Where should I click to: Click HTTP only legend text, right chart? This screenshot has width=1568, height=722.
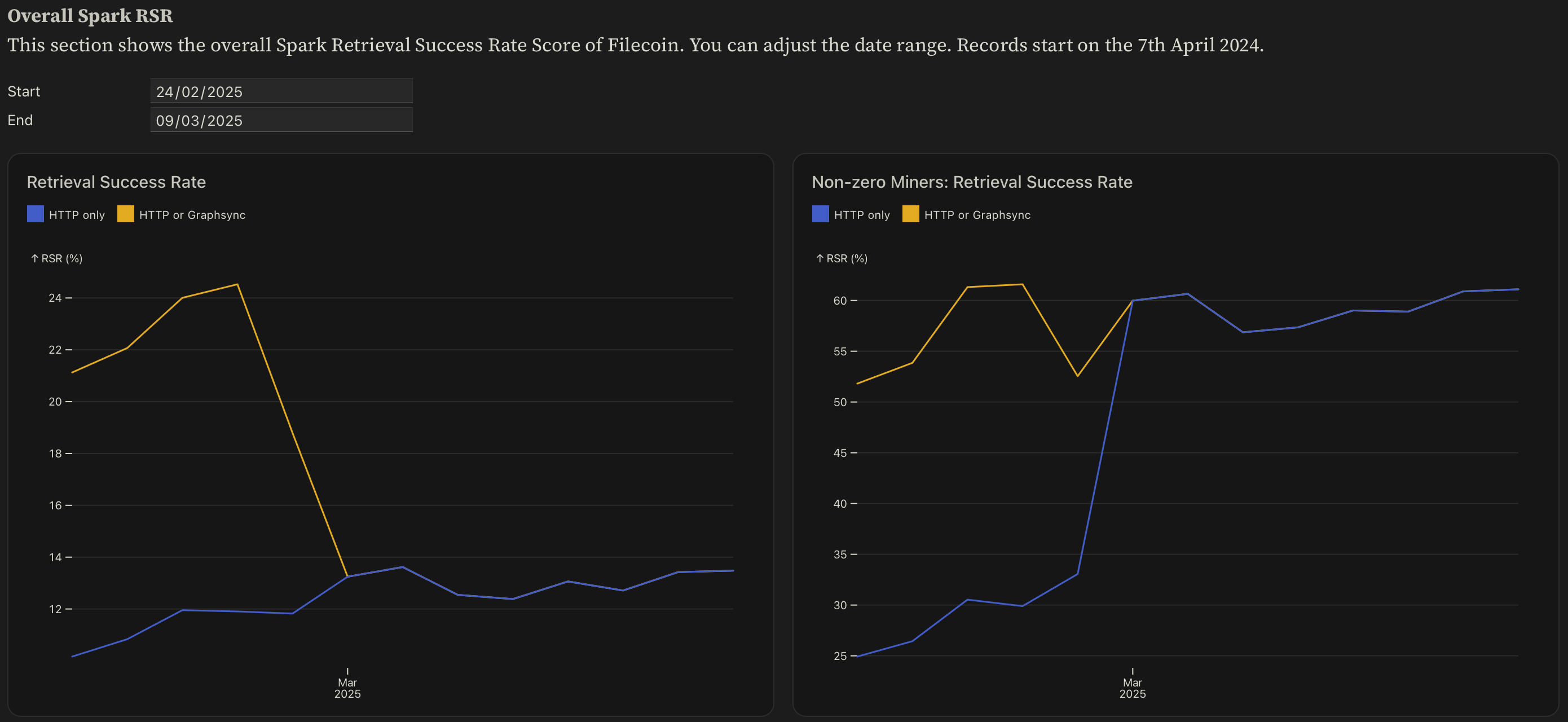coord(861,215)
